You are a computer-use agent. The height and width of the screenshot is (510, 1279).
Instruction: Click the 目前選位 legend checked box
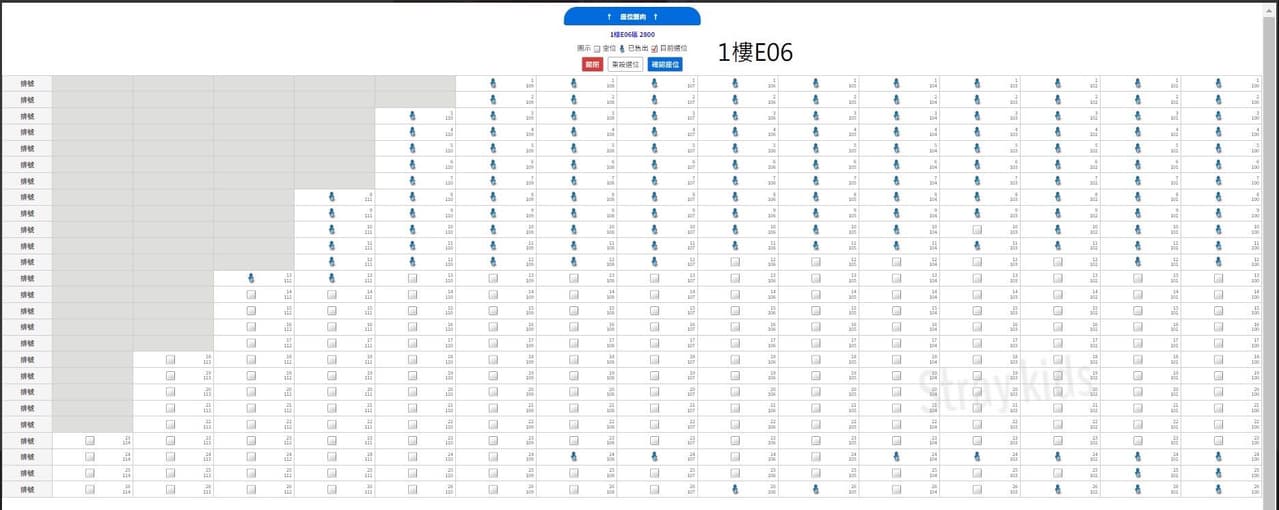point(655,48)
